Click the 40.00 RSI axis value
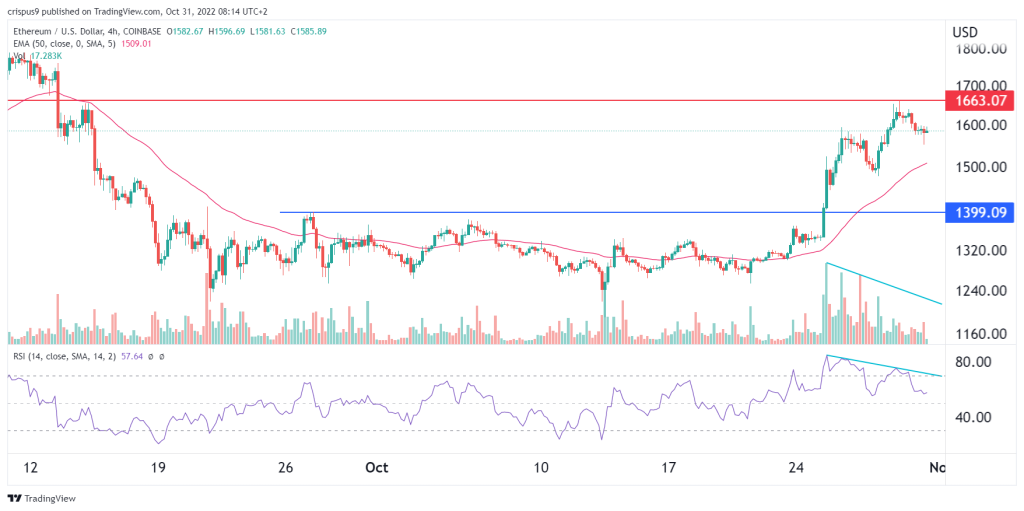The image size is (1024, 511). [x=974, y=417]
